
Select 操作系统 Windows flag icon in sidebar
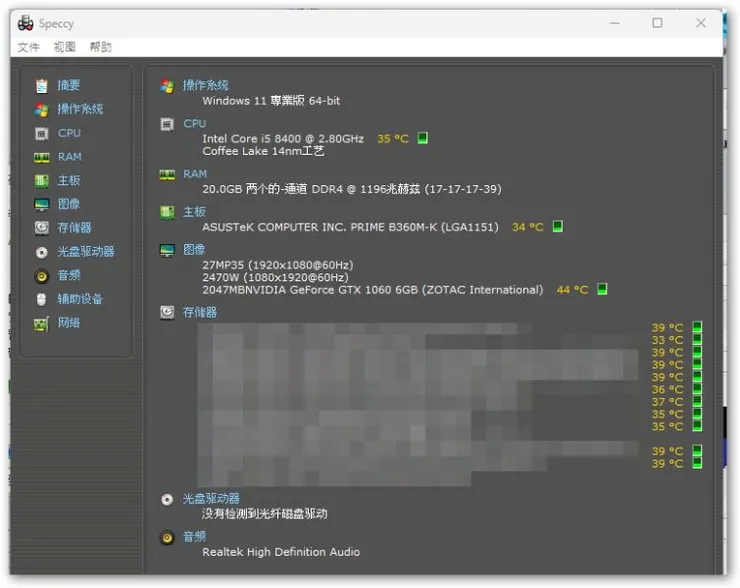pyautogui.click(x=42, y=110)
